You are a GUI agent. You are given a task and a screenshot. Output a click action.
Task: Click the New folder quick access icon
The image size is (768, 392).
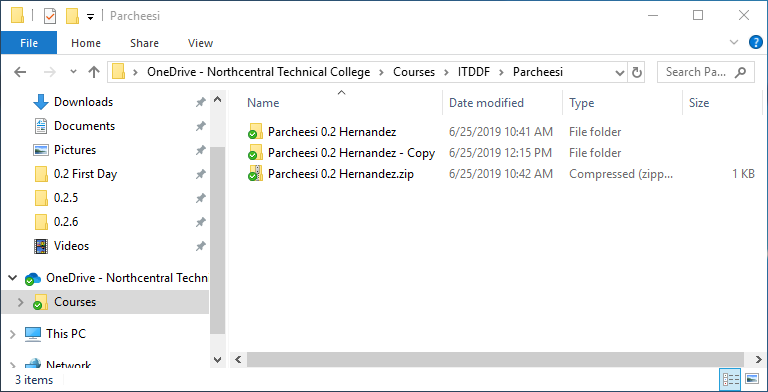(72, 16)
